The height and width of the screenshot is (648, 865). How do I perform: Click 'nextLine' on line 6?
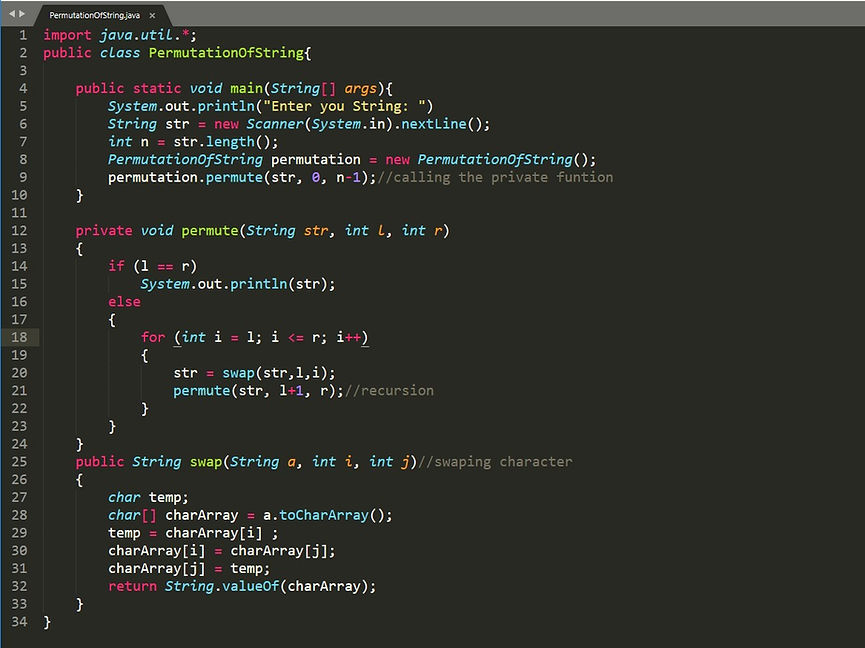pyautogui.click(x=434, y=124)
